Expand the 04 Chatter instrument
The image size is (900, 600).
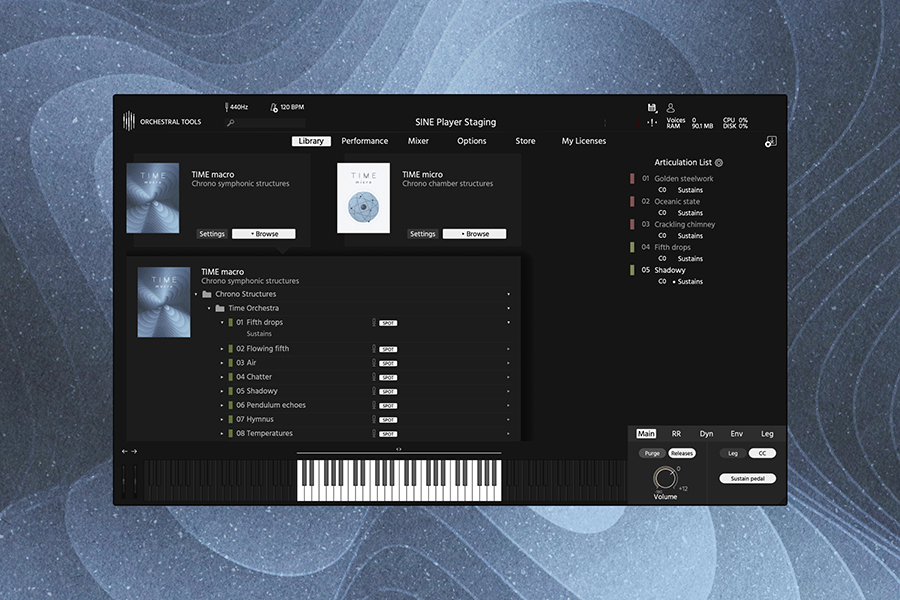tap(222, 377)
